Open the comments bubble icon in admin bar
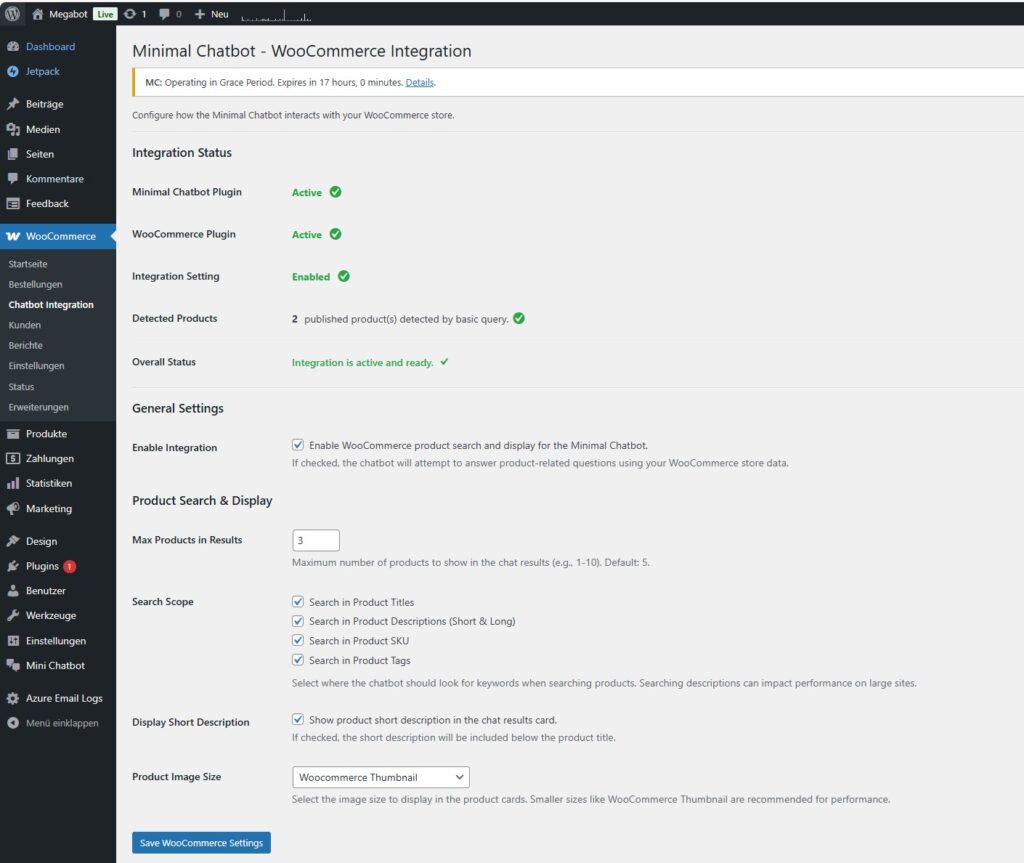Image resolution: width=1024 pixels, height=863 pixels. [x=164, y=14]
